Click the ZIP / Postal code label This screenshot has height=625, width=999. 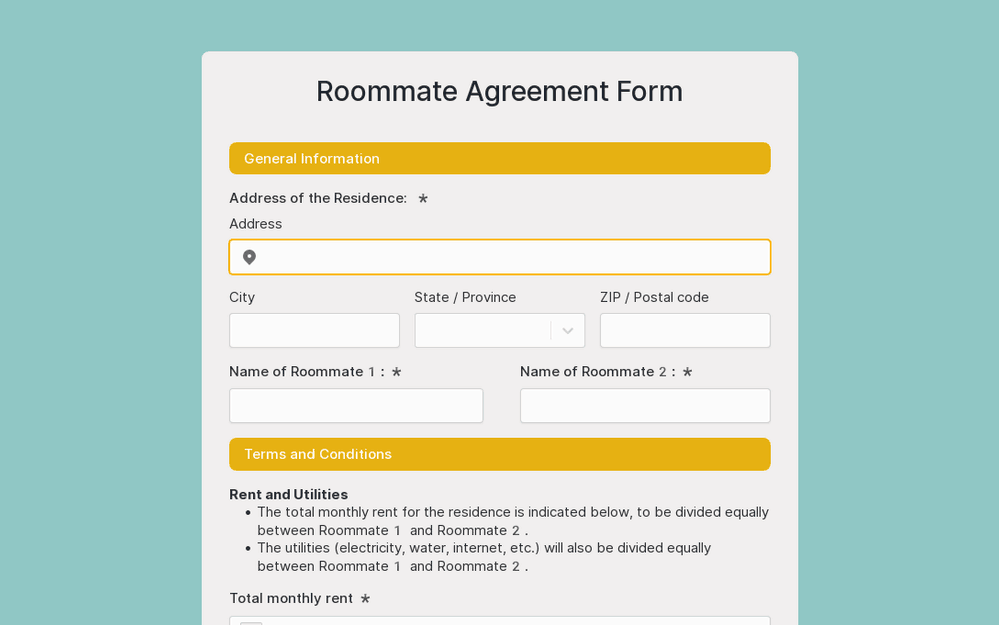point(654,297)
